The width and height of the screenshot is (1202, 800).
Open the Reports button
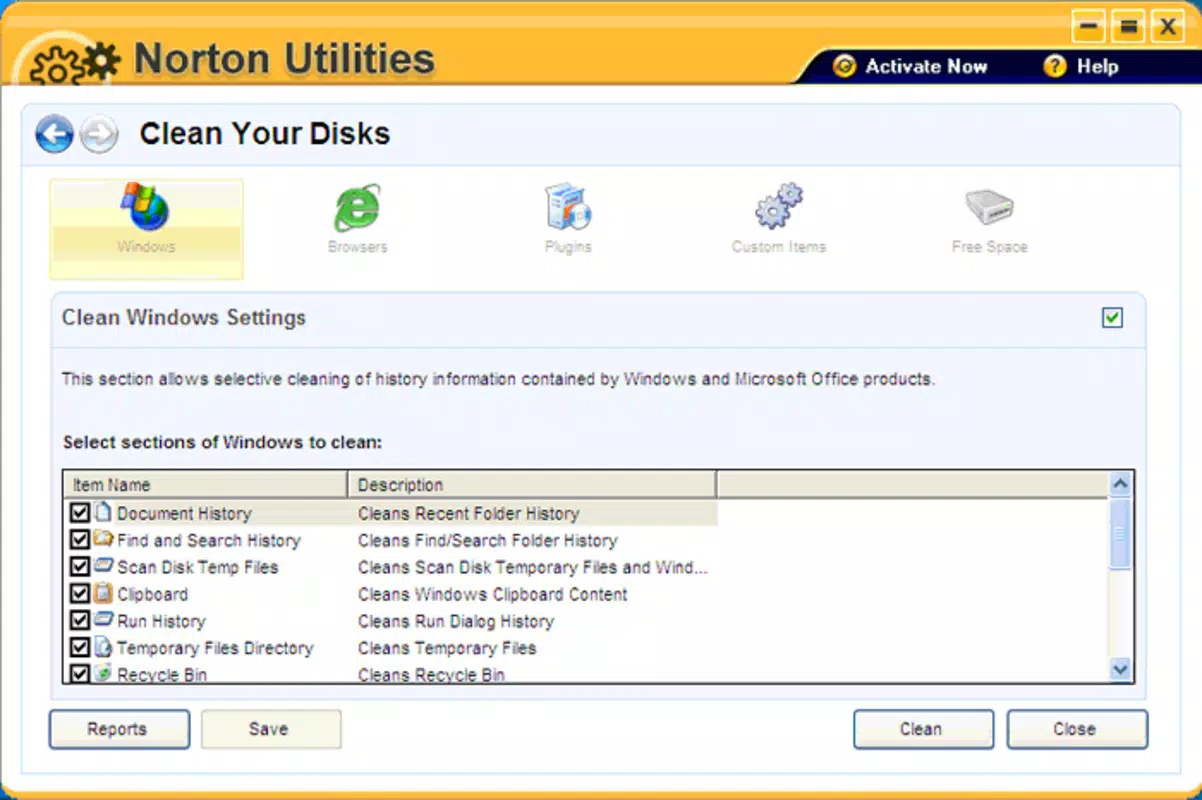pyautogui.click(x=117, y=729)
